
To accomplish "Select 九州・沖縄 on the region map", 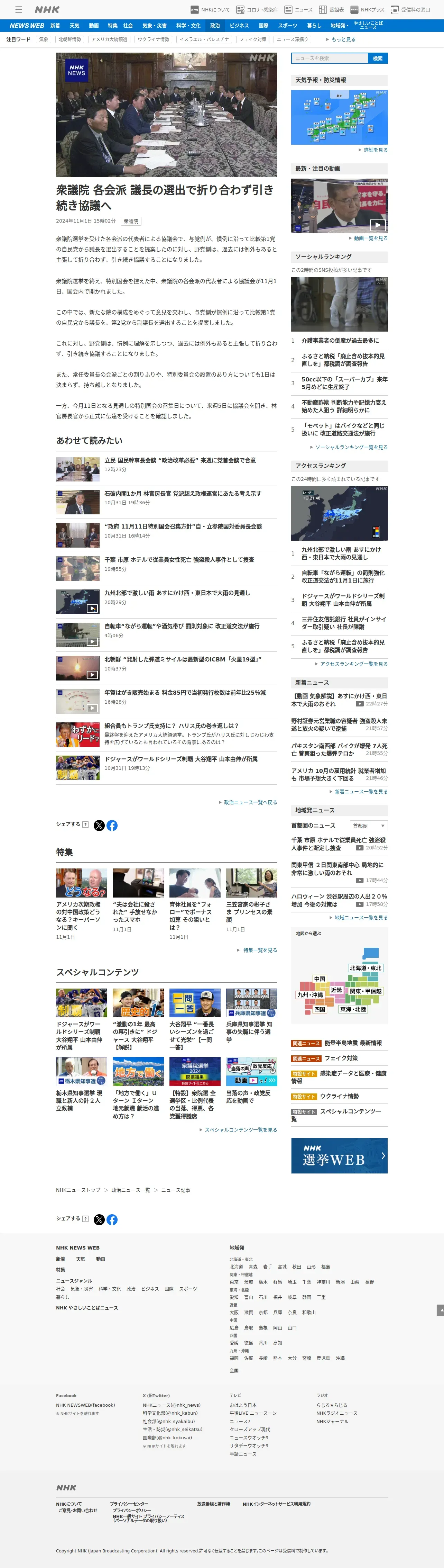I will click(310, 994).
